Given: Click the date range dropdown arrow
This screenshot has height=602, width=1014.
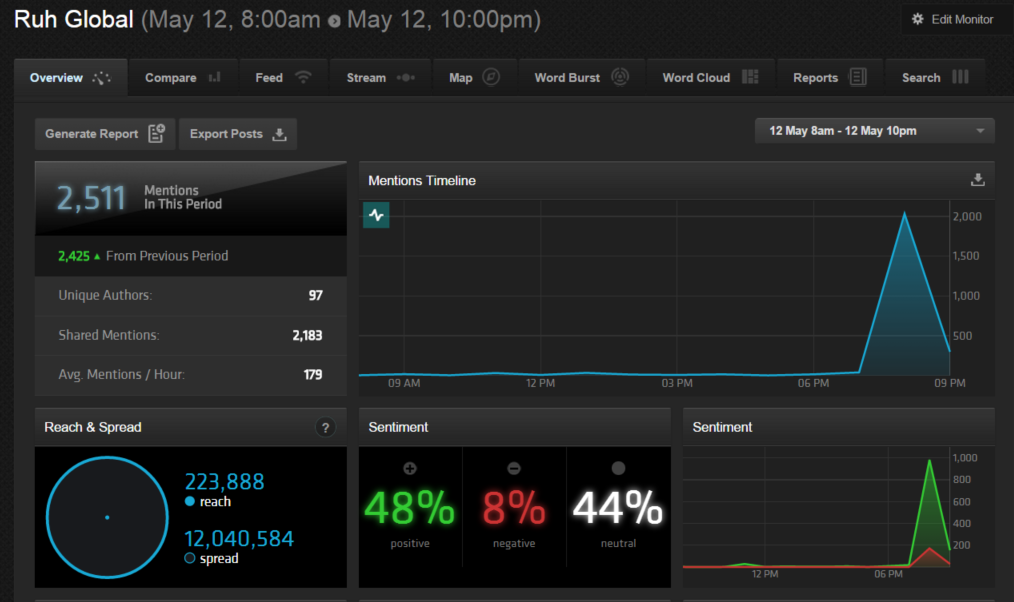Looking at the screenshot, I should 980,131.
